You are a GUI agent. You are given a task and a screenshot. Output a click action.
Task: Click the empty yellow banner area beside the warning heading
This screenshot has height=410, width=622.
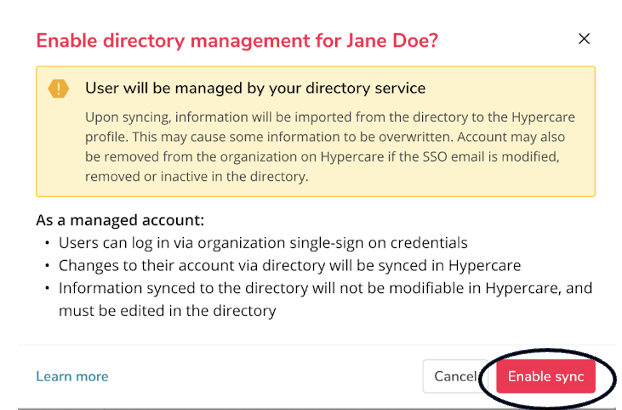coord(510,88)
